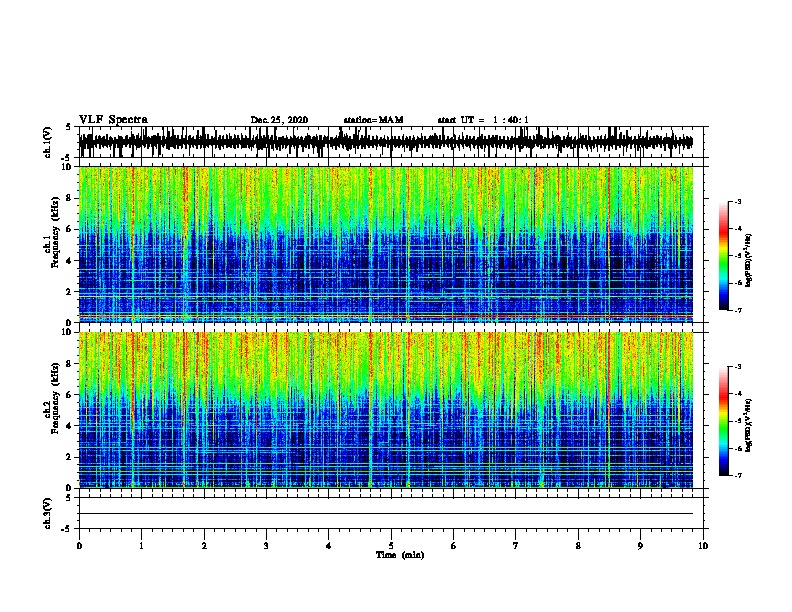Click the "8" kHz tick of ch.1 spectrogram
This screenshot has width=792, height=612.
click(69, 198)
